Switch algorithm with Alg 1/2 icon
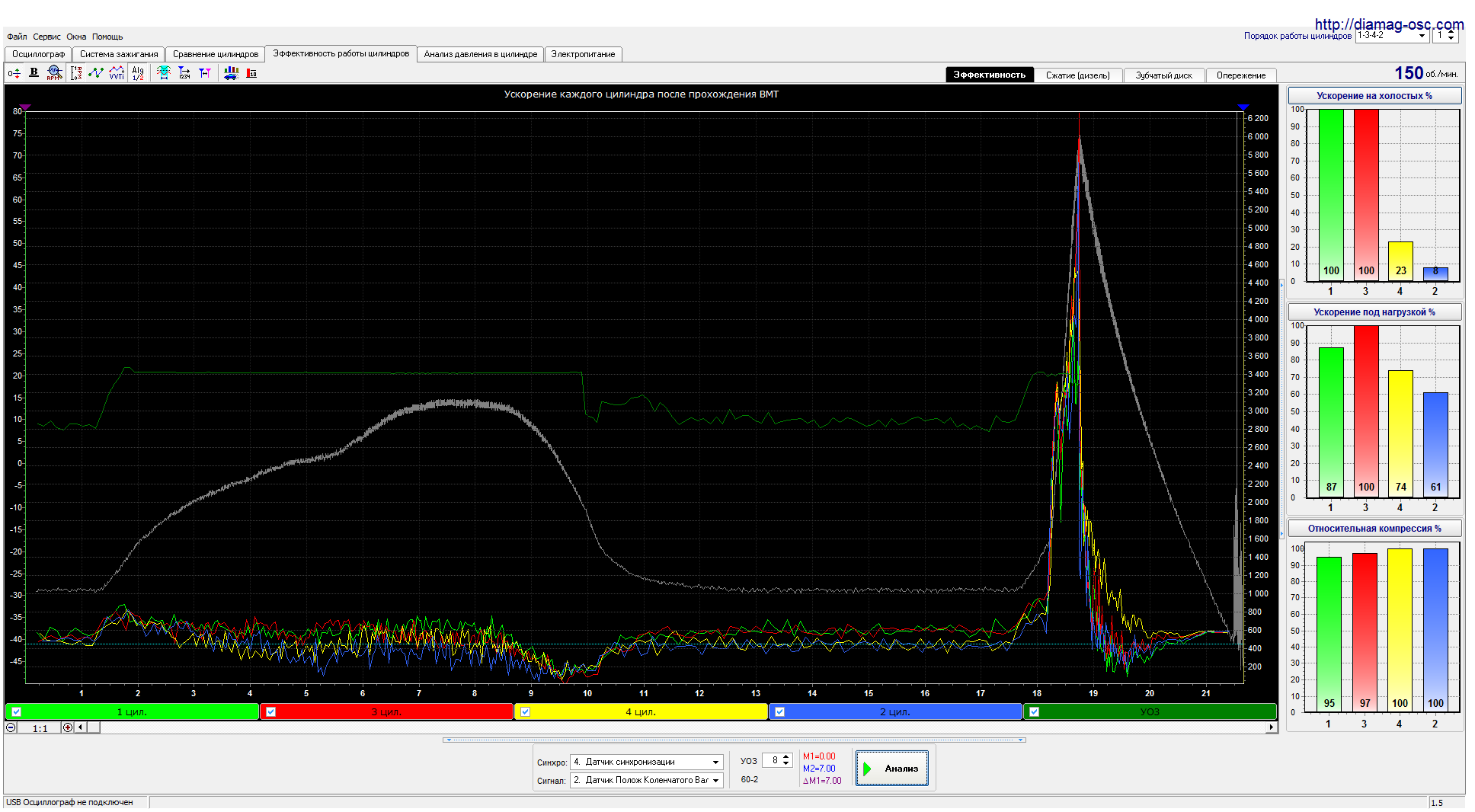1475x812 pixels. [138, 73]
